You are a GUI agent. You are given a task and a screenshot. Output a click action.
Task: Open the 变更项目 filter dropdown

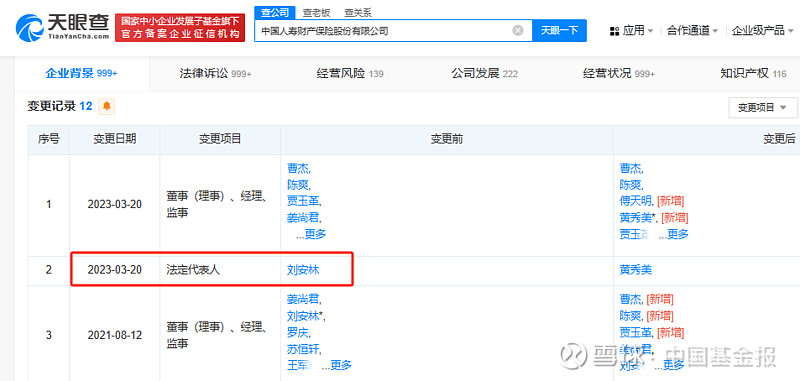click(763, 108)
